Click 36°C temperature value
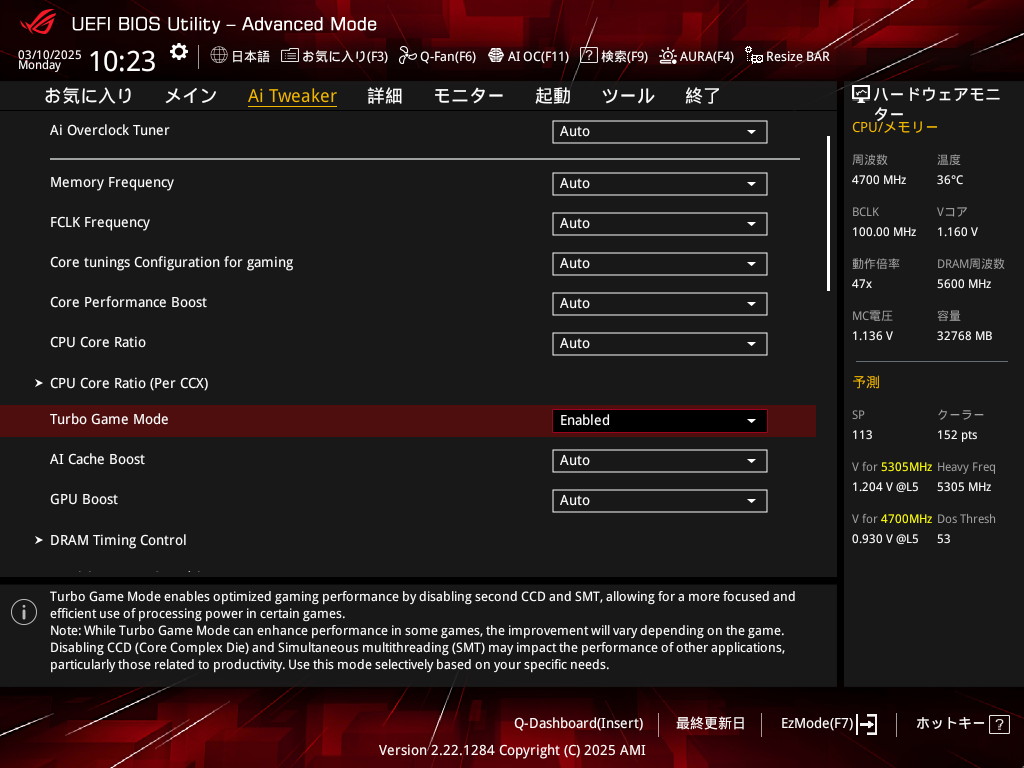 pyautogui.click(x=950, y=180)
